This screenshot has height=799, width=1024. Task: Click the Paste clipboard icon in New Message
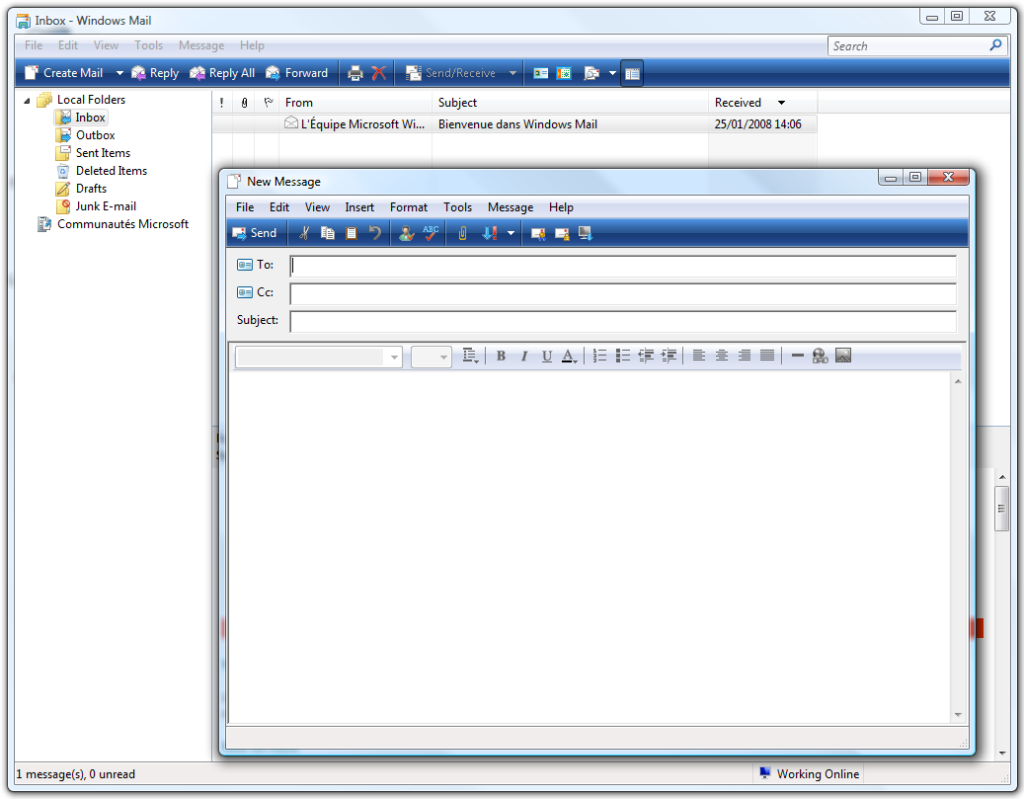[351, 233]
